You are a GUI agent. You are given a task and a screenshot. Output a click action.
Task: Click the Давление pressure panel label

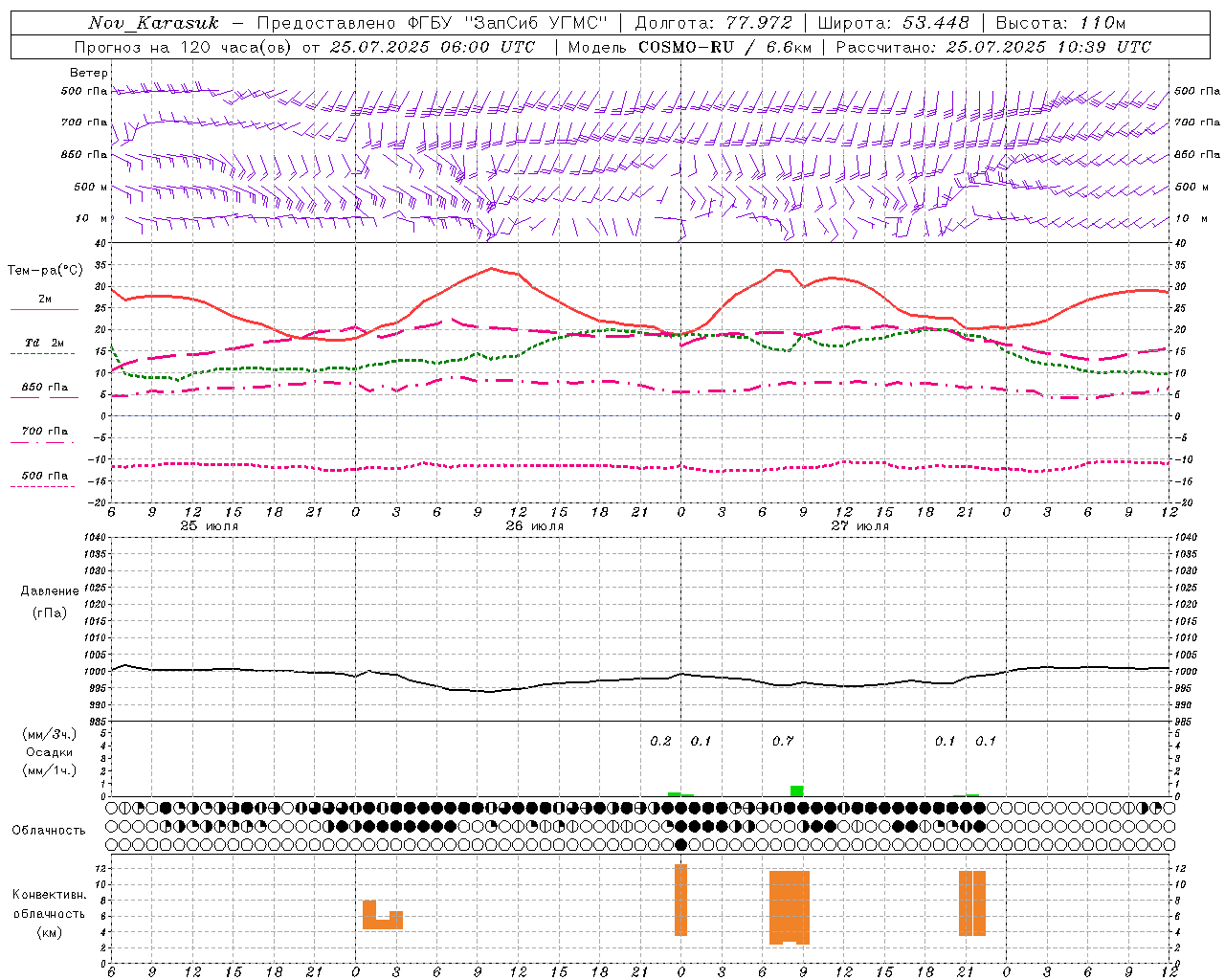tap(50, 590)
